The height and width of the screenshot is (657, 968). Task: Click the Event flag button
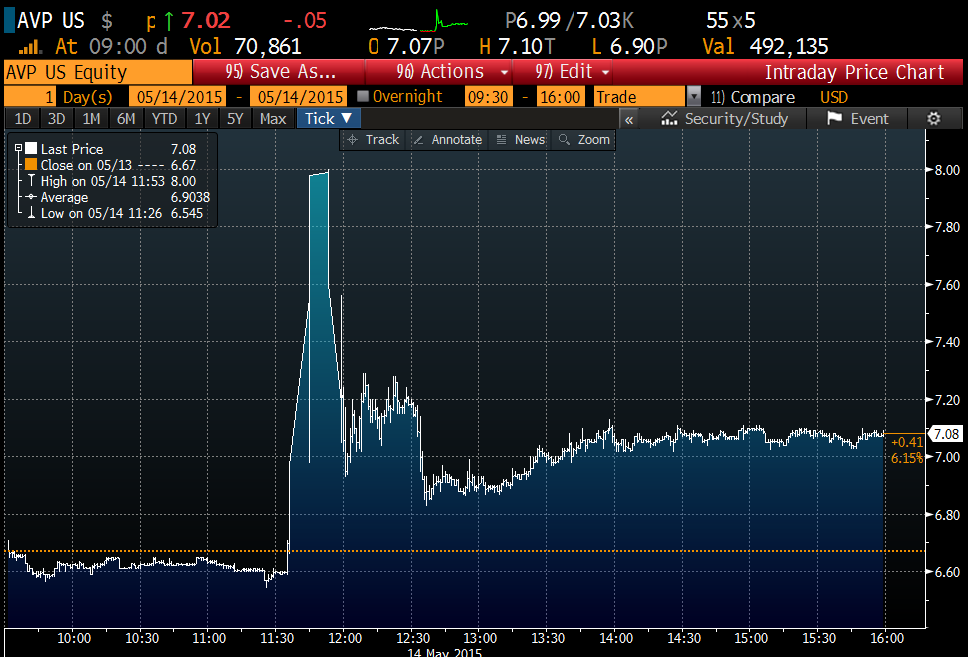(x=857, y=118)
